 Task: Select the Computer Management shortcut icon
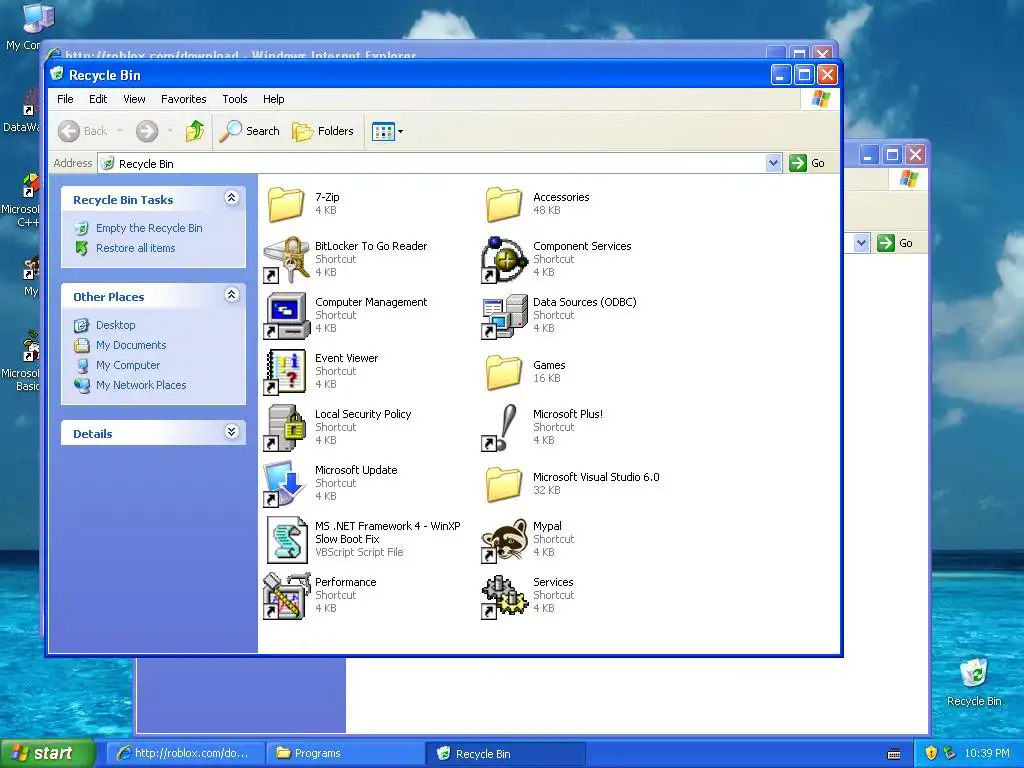286,315
